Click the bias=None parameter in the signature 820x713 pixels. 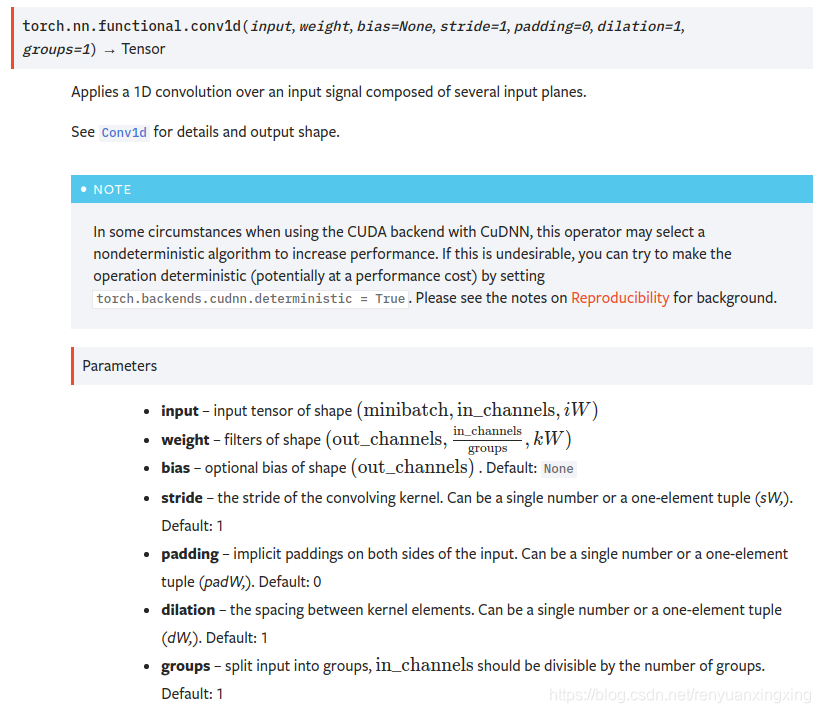coord(394,27)
